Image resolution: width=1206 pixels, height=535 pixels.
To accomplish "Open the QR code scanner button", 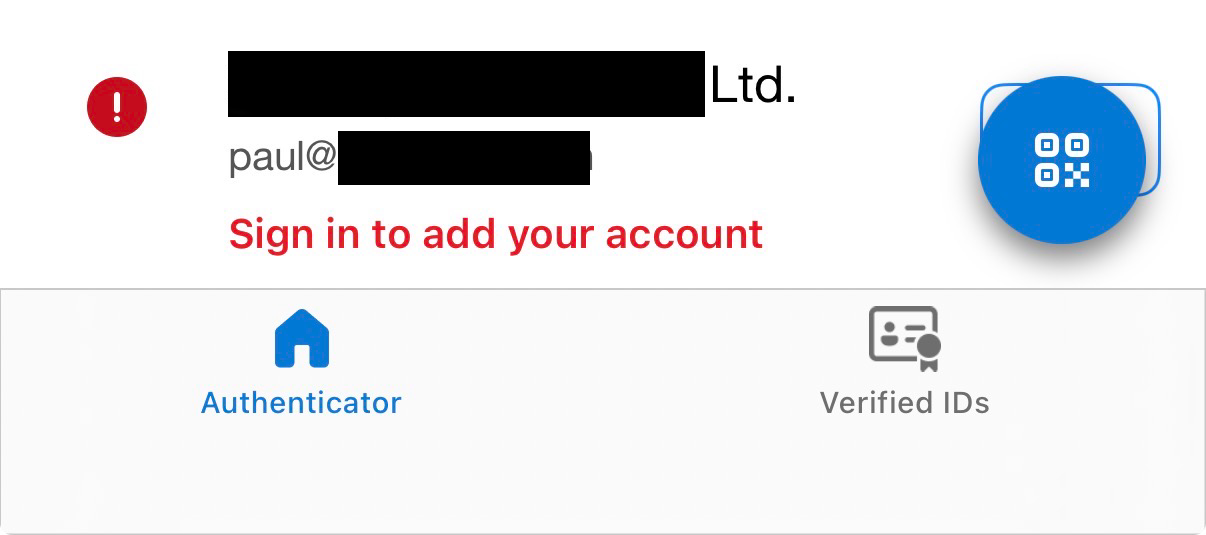I will pos(1061,160).
